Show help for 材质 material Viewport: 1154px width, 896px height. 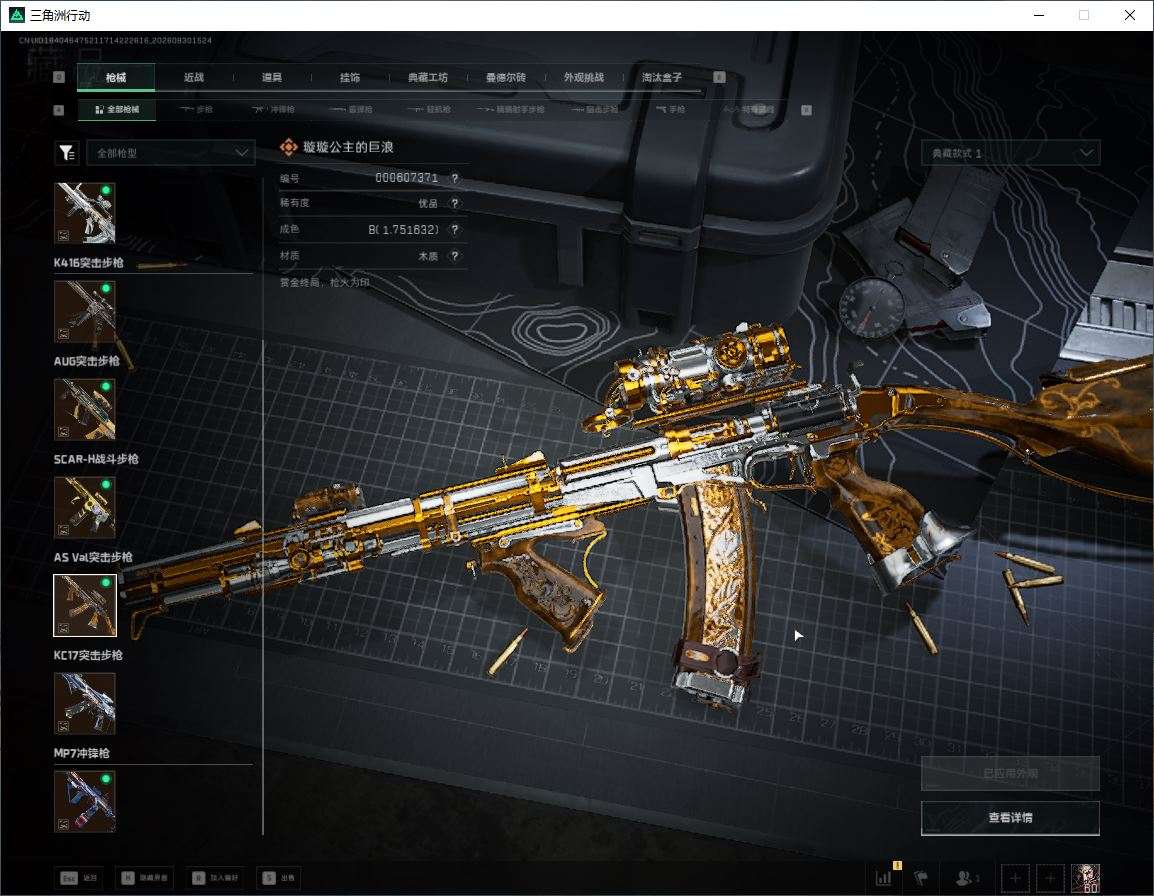(455, 256)
